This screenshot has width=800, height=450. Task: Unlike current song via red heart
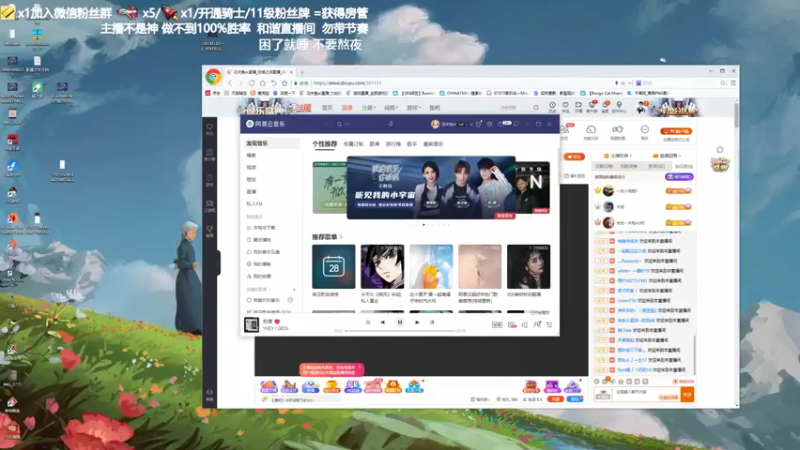pyautogui.click(x=278, y=321)
